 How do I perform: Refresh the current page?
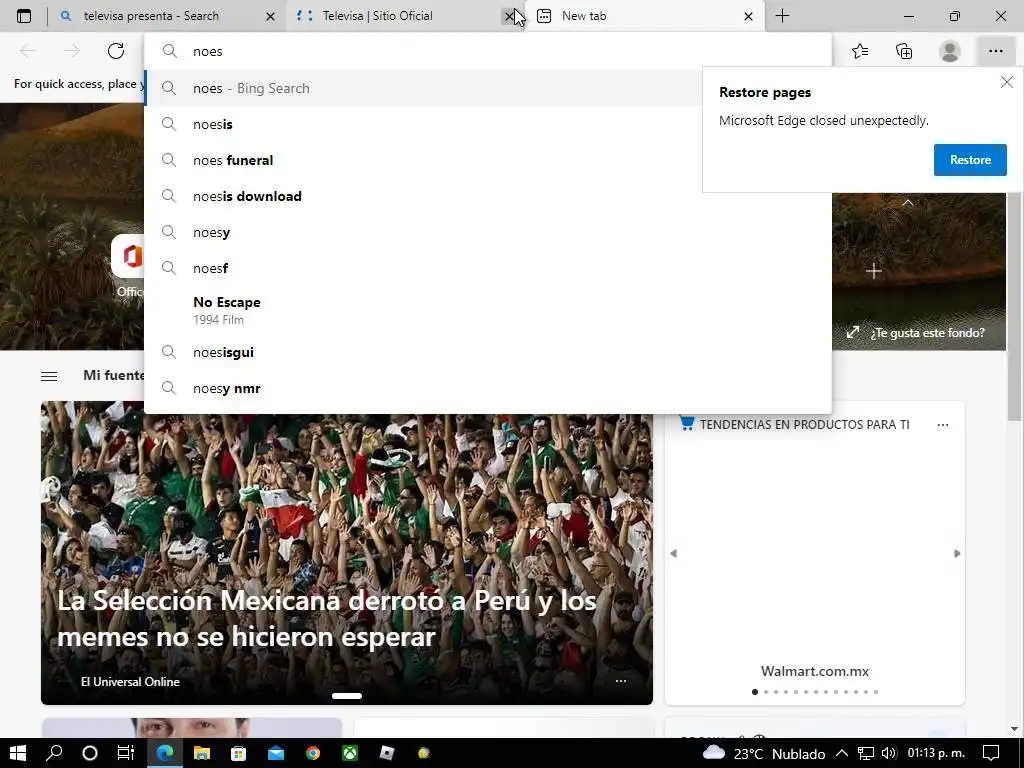click(x=116, y=51)
